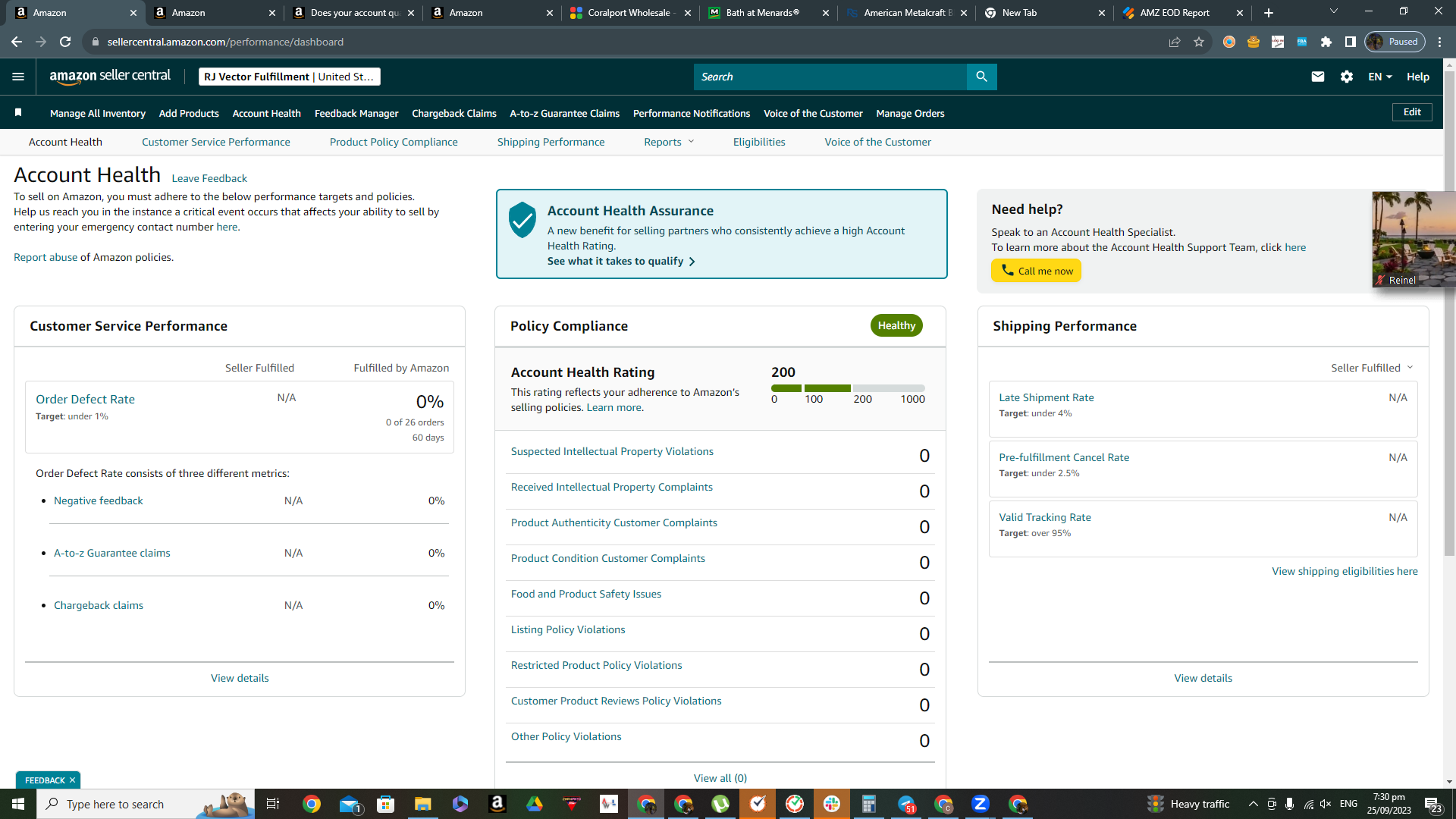The width and height of the screenshot is (1456, 819).
Task: Open the Chrome three-dot menu
Action: coord(1440,42)
